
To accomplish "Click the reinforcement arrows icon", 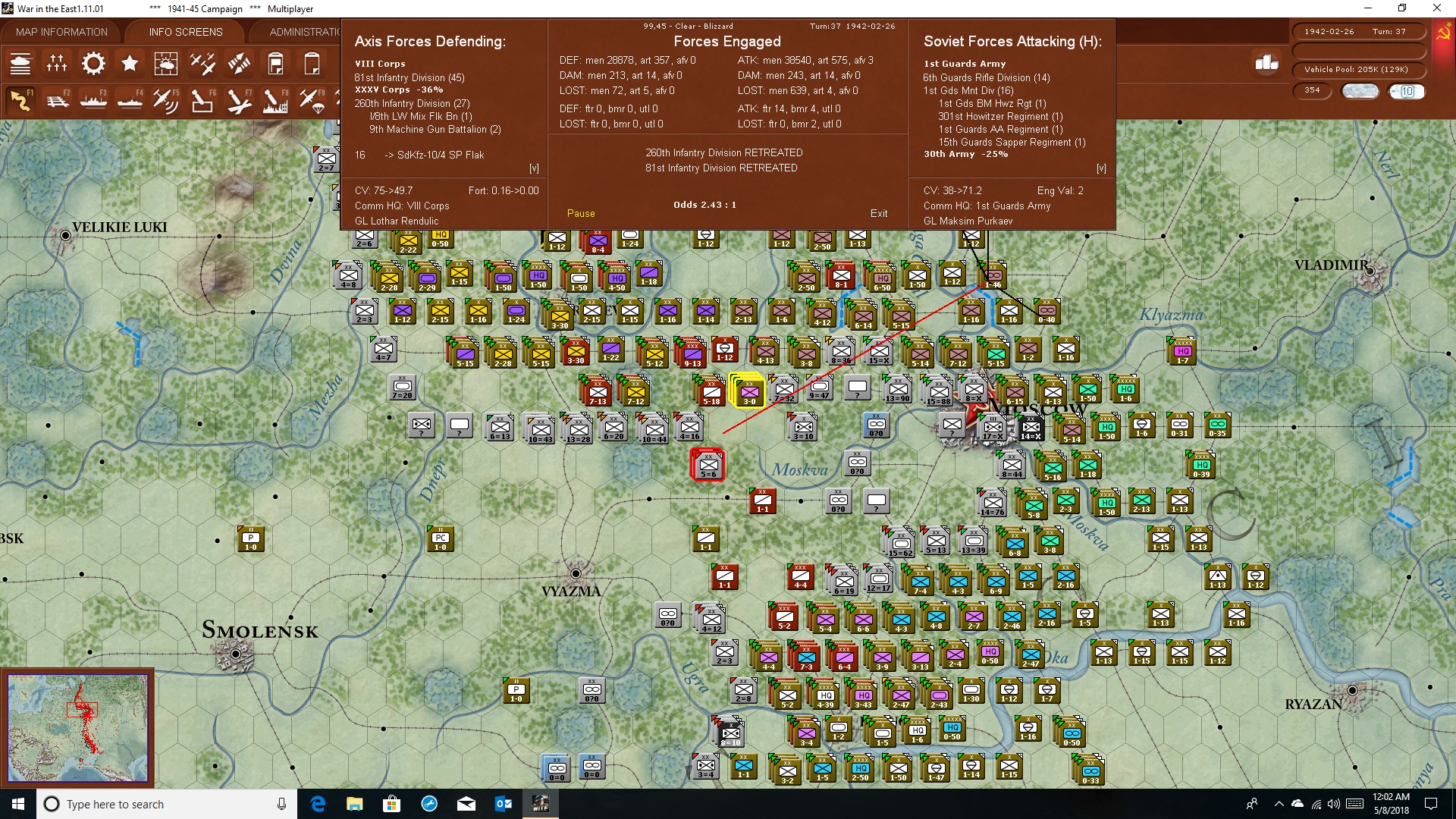I will click(239, 64).
